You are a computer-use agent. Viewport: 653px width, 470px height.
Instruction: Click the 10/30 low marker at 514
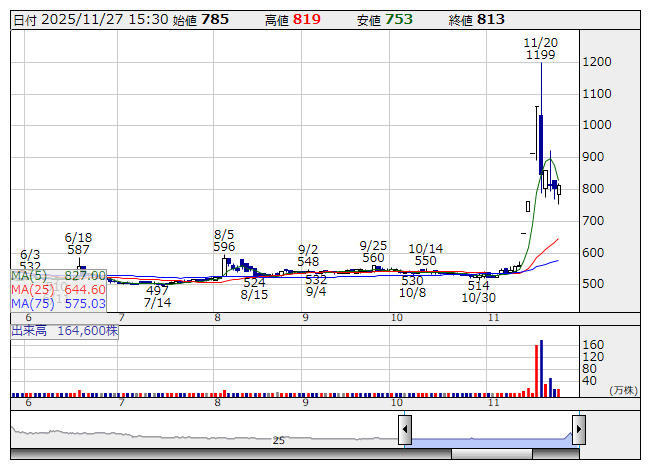click(479, 291)
